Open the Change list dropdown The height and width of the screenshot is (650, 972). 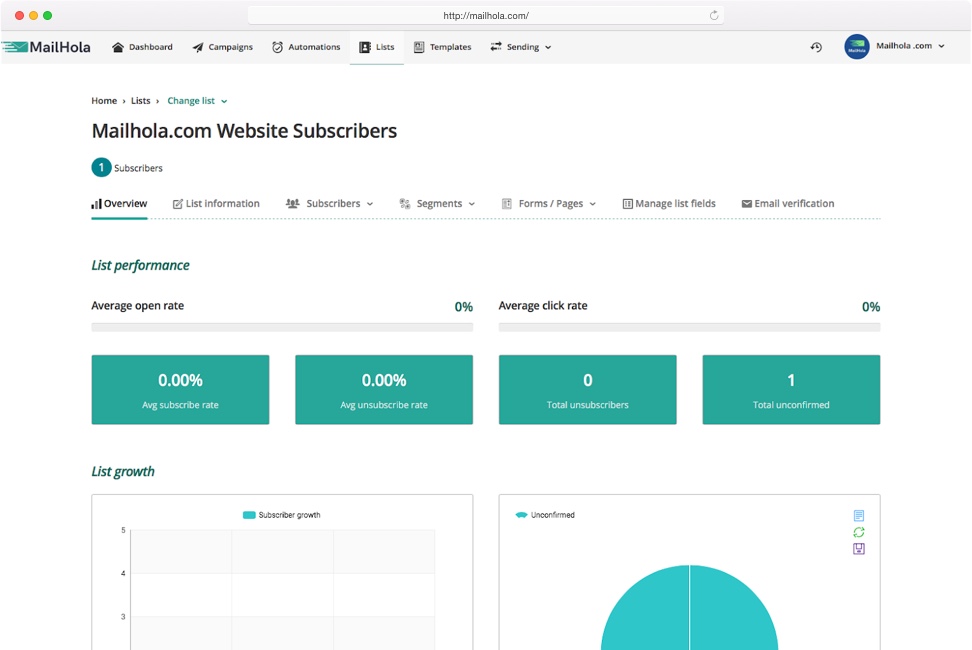197,100
